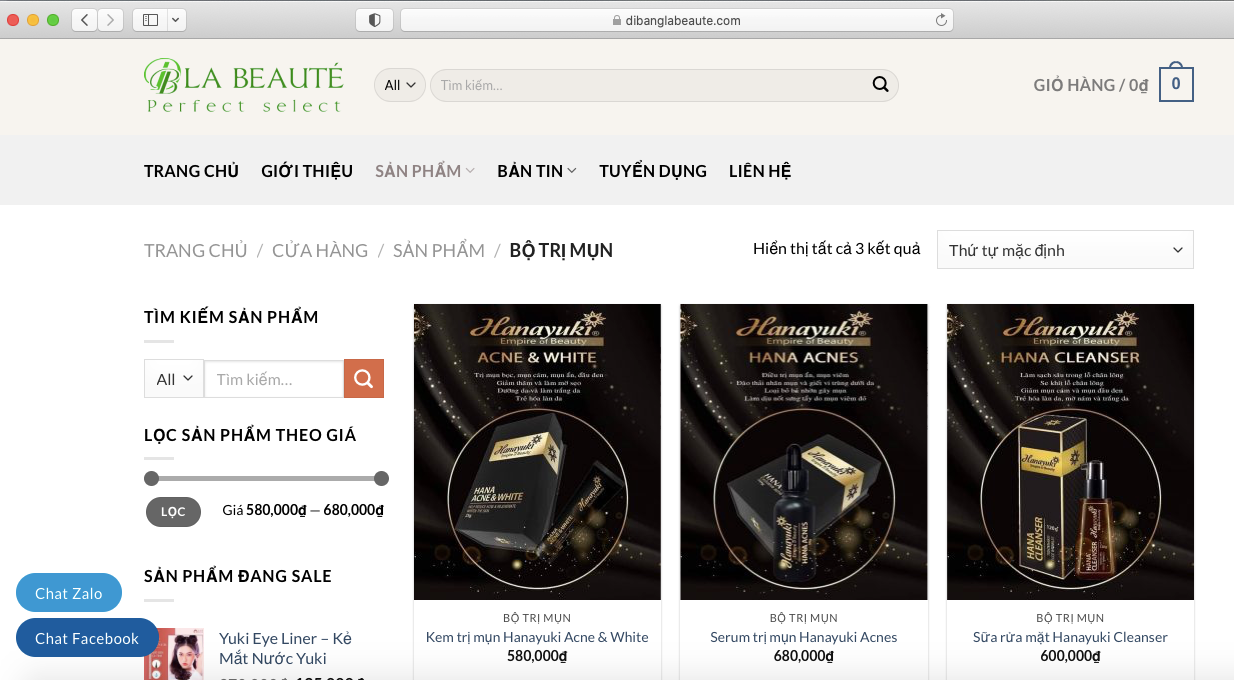Open Kem trị mụn Hanayuki Acne & White link
The height and width of the screenshot is (680, 1234).
[x=537, y=637]
